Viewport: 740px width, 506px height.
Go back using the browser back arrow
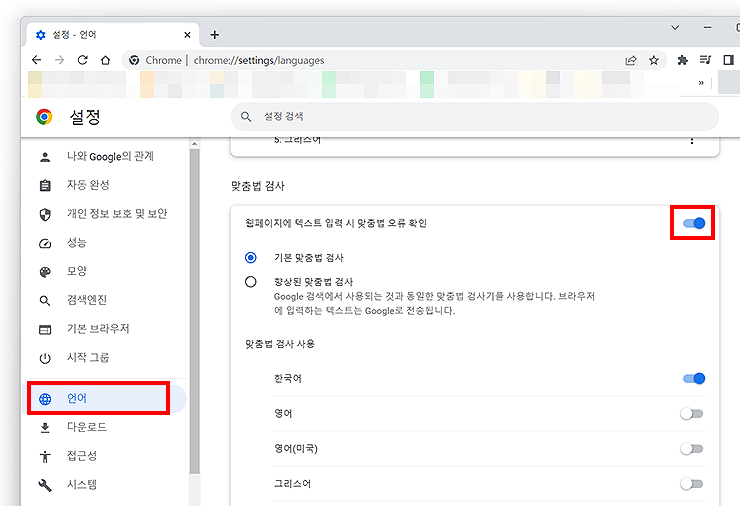[x=36, y=60]
